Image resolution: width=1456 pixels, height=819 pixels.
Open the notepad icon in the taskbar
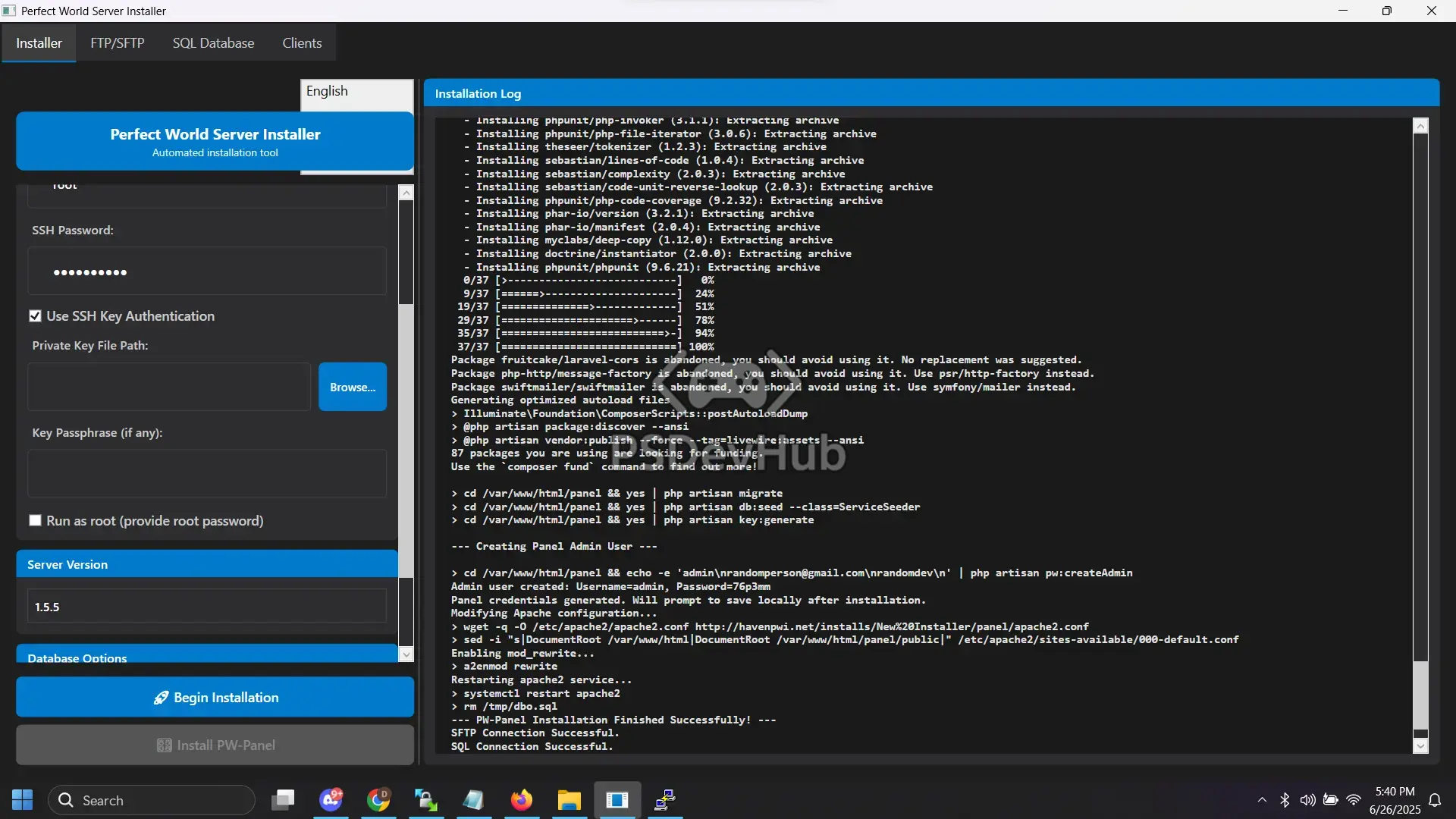(x=474, y=800)
